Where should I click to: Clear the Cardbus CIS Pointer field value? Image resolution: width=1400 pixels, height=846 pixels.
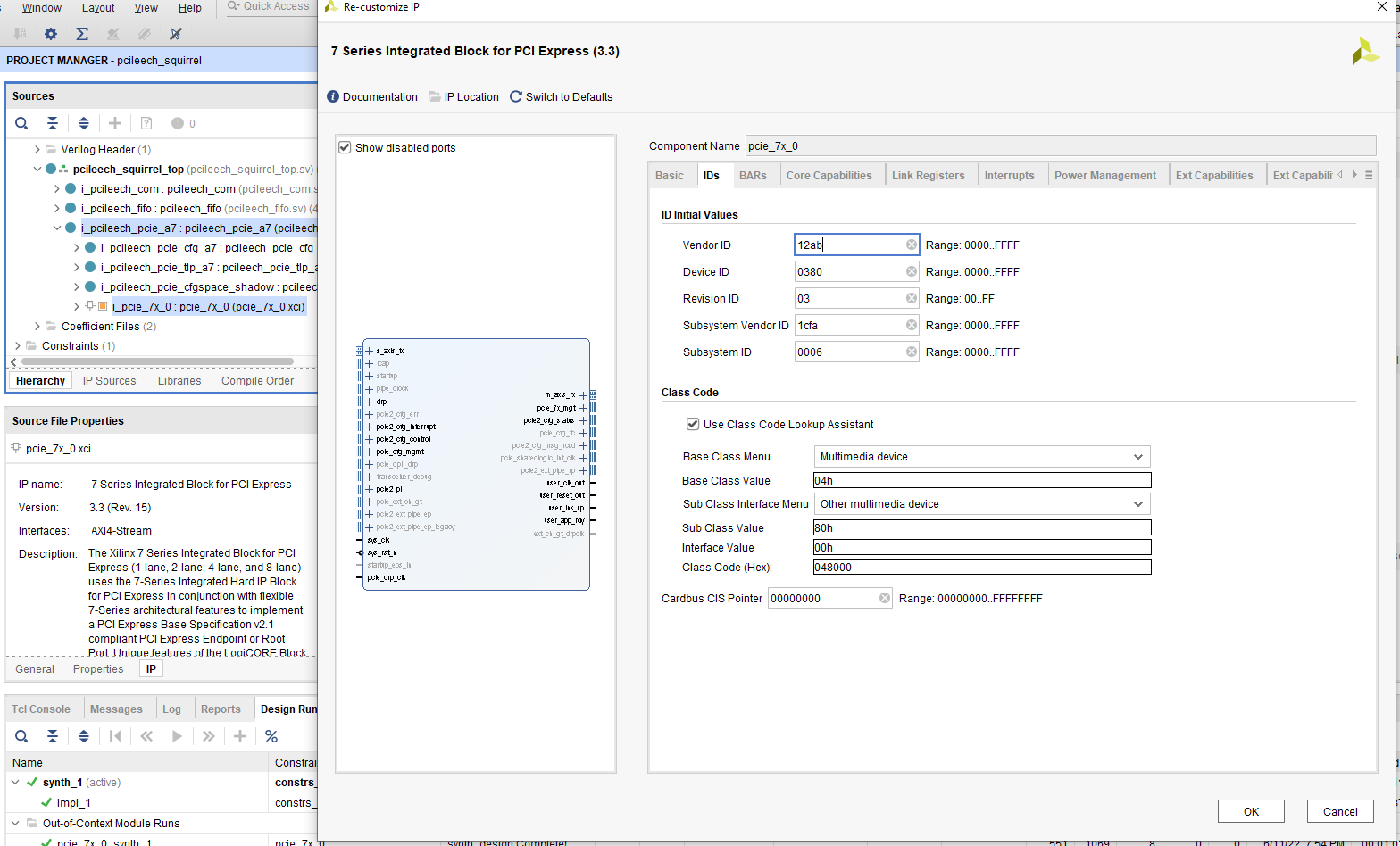click(885, 598)
